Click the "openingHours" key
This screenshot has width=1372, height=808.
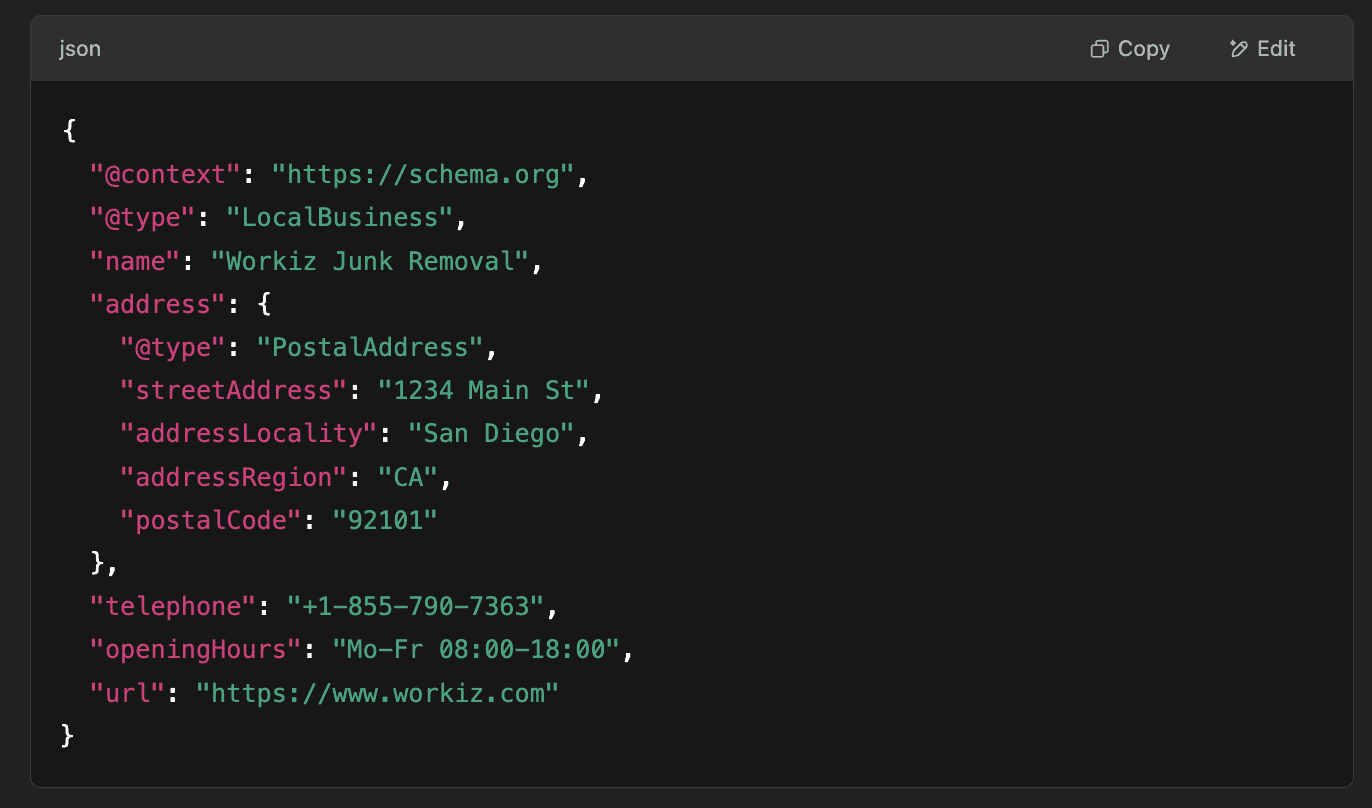click(195, 649)
